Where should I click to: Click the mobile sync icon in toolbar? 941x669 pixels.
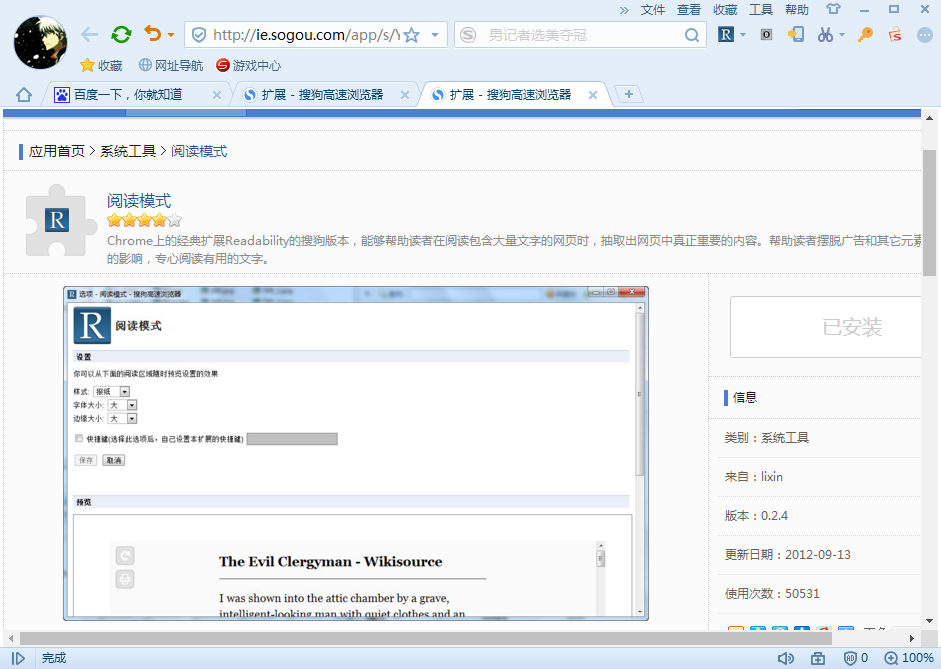click(796, 34)
